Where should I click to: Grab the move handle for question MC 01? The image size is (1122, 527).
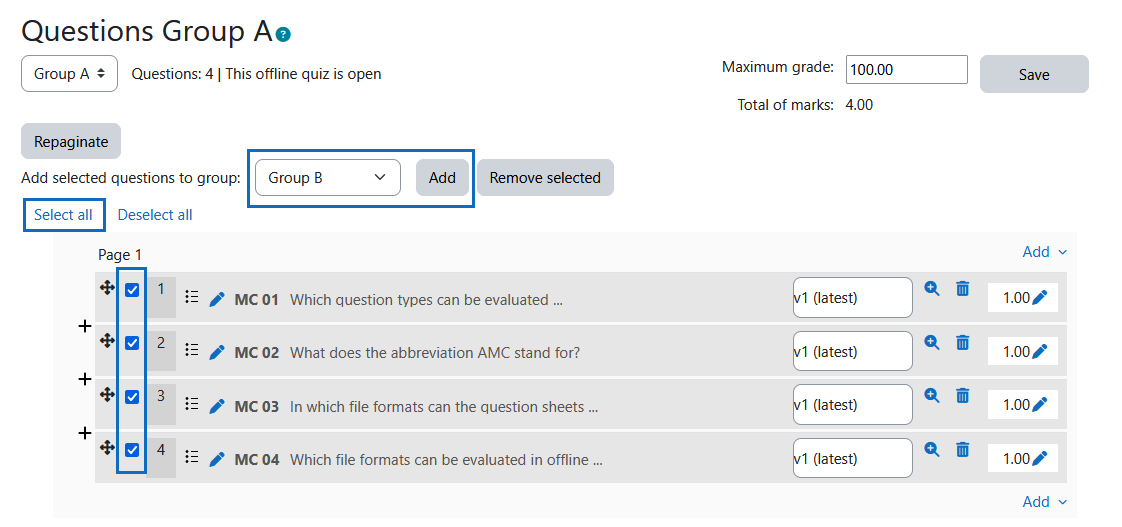tap(107, 288)
